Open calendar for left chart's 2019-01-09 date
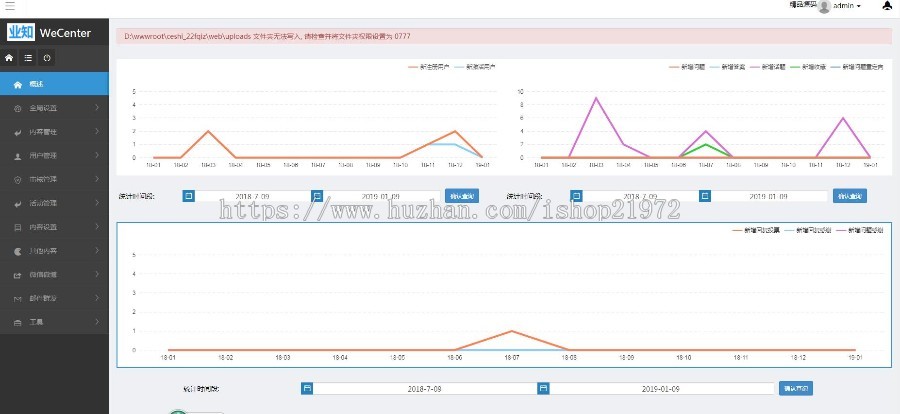 point(317,196)
